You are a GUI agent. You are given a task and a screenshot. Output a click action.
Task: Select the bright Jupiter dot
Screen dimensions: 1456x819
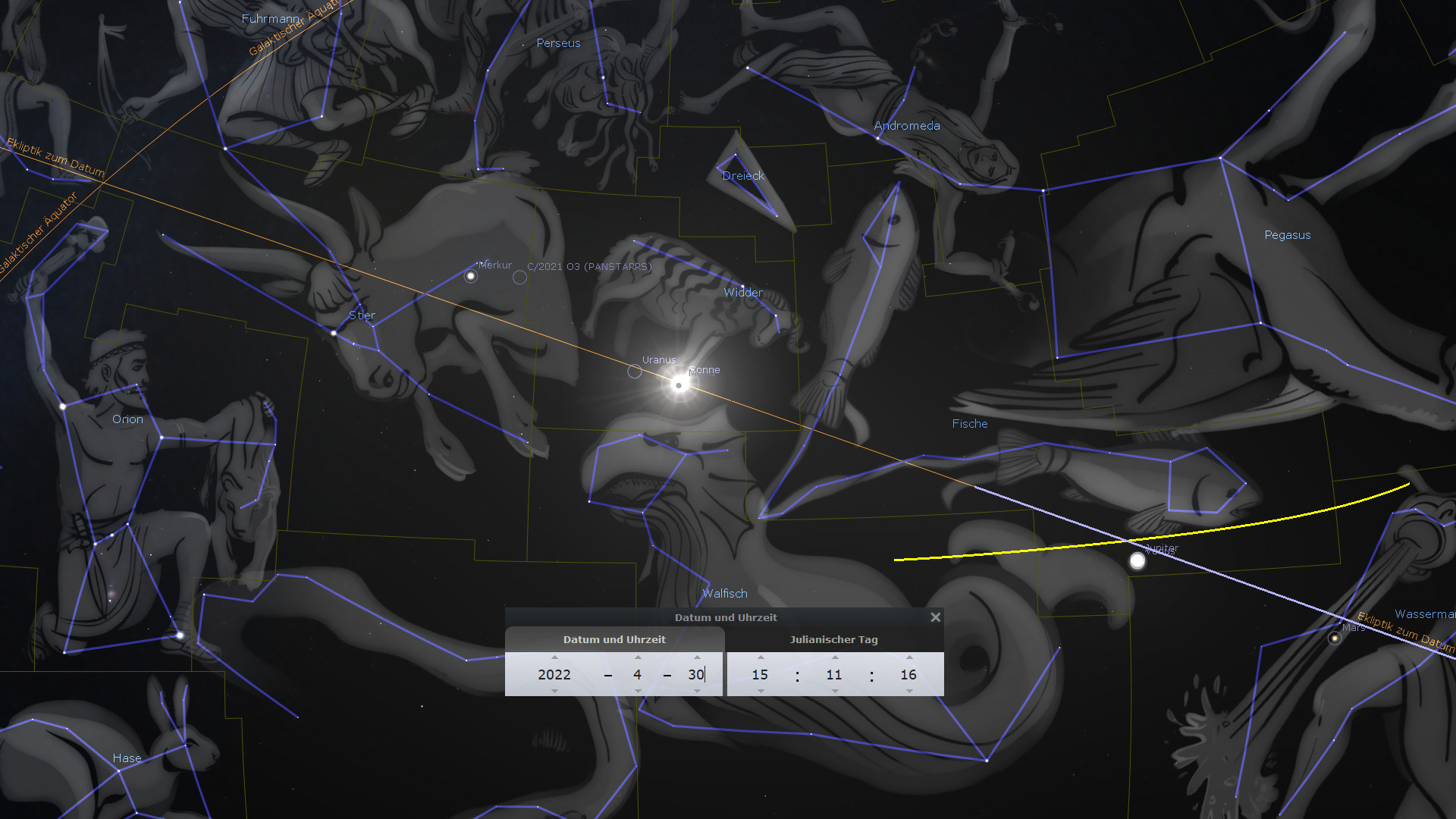point(1137,561)
